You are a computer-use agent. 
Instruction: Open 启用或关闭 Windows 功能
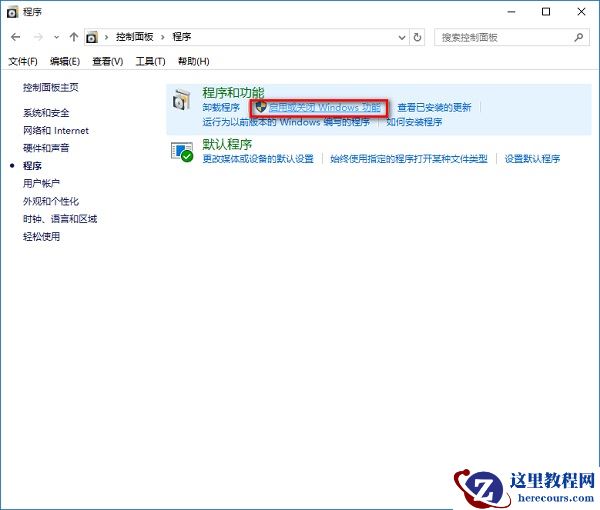(x=324, y=108)
